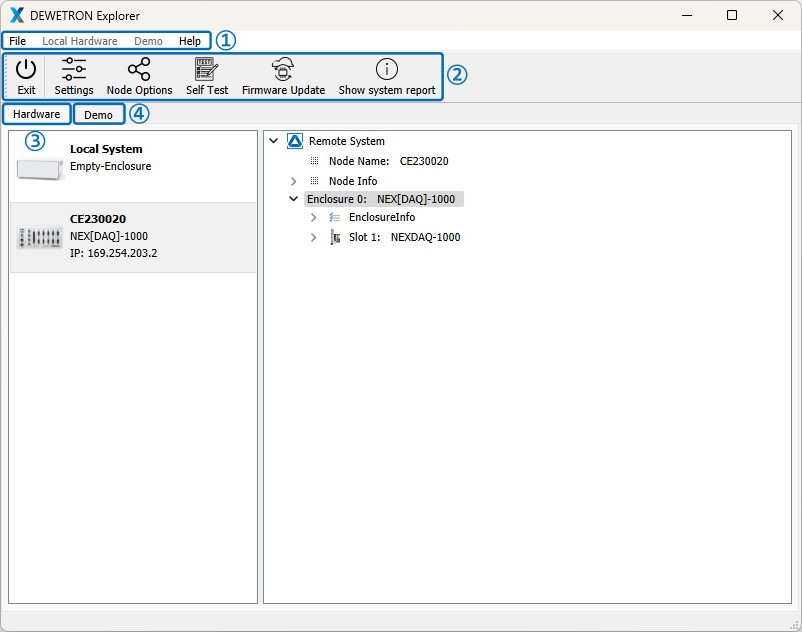This screenshot has height=632, width=802.
Task: Collapse the Remote System tree node
Action: coord(274,141)
